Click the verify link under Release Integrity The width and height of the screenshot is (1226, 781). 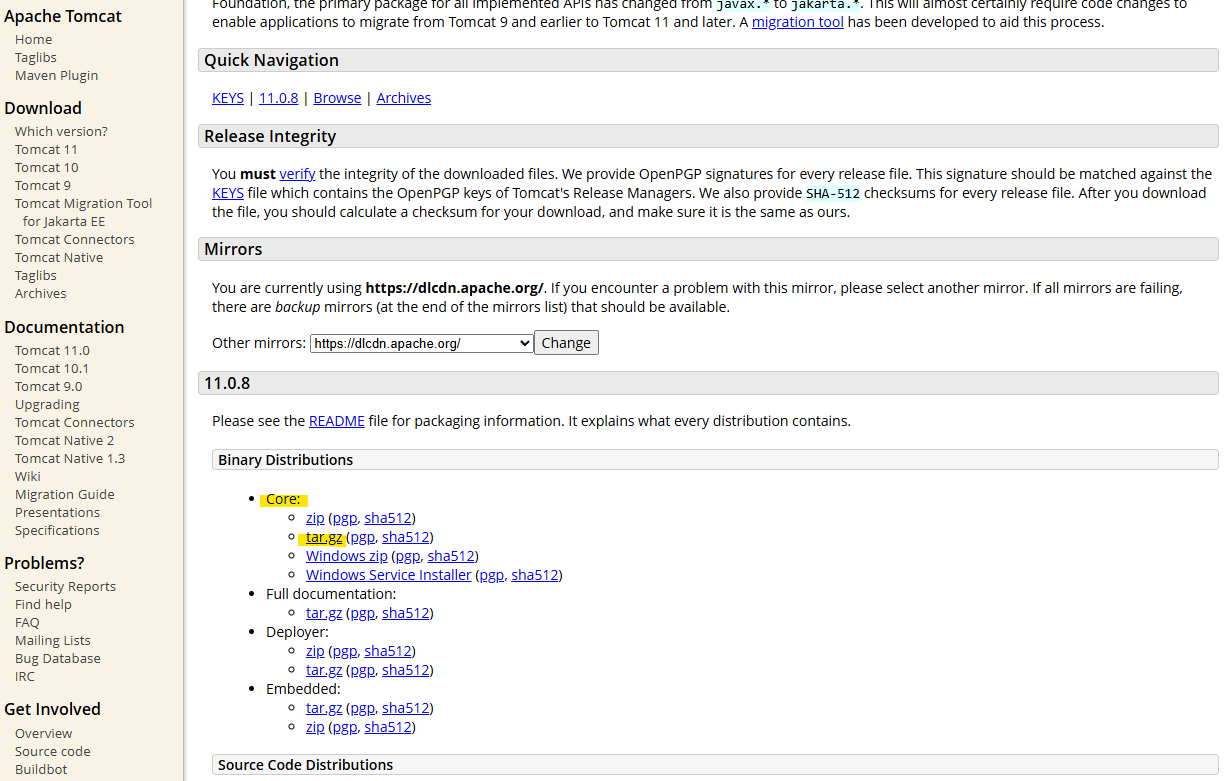[297, 174]
